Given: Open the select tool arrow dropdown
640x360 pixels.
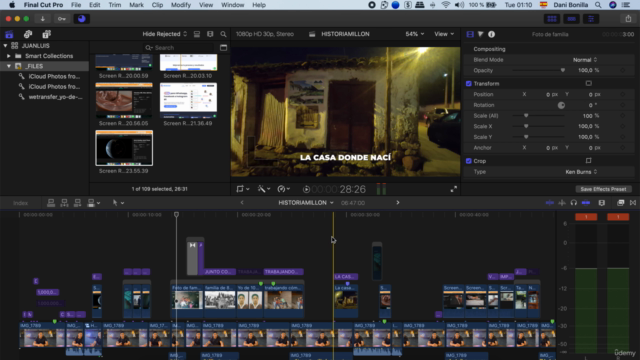Looking at the screenshot, I should pyautogui.click(x=118, y=203).
